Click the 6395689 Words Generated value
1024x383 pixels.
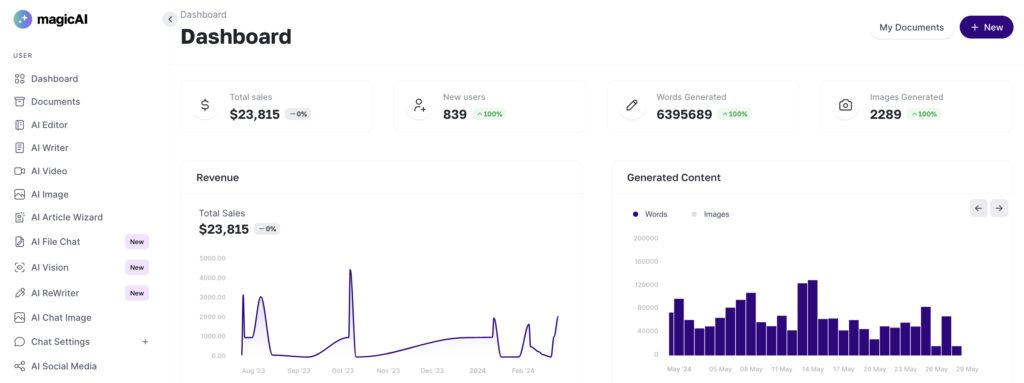click(684, 114)
